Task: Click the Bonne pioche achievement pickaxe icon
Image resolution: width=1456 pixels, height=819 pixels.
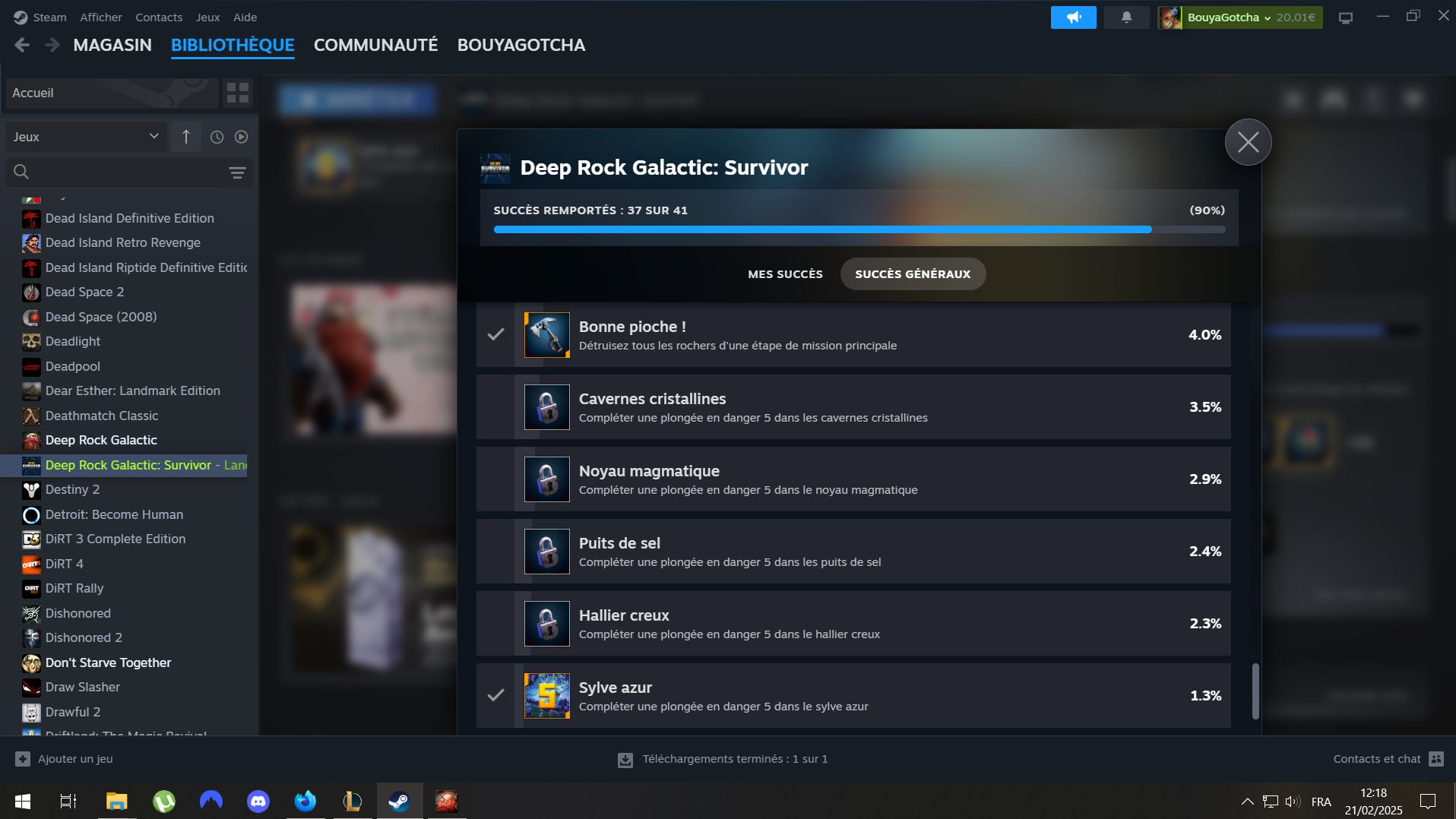Action: [x=547, y=335]
